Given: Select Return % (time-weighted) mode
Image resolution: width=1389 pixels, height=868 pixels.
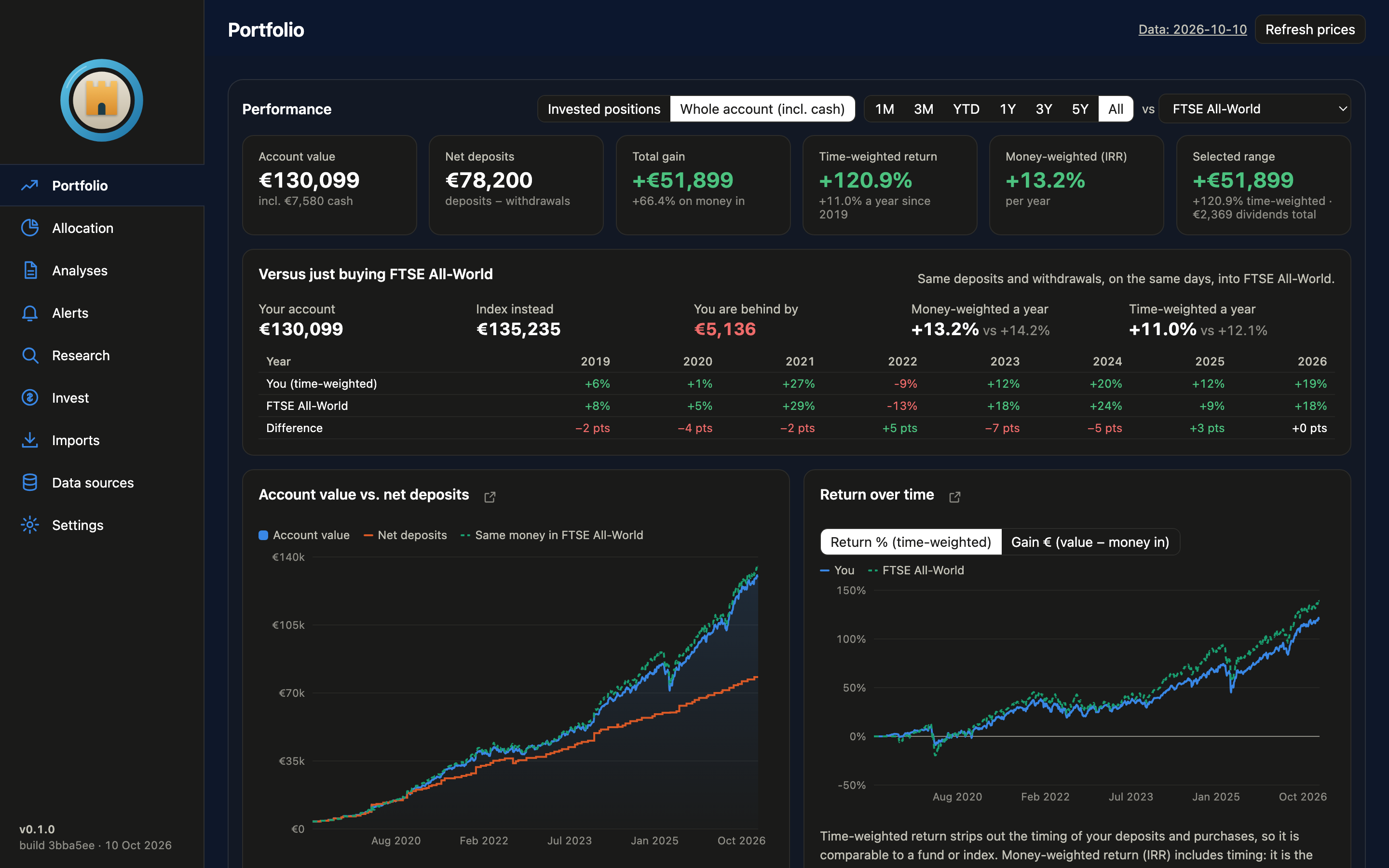Looking at the screenshot, I should [911, 542].
